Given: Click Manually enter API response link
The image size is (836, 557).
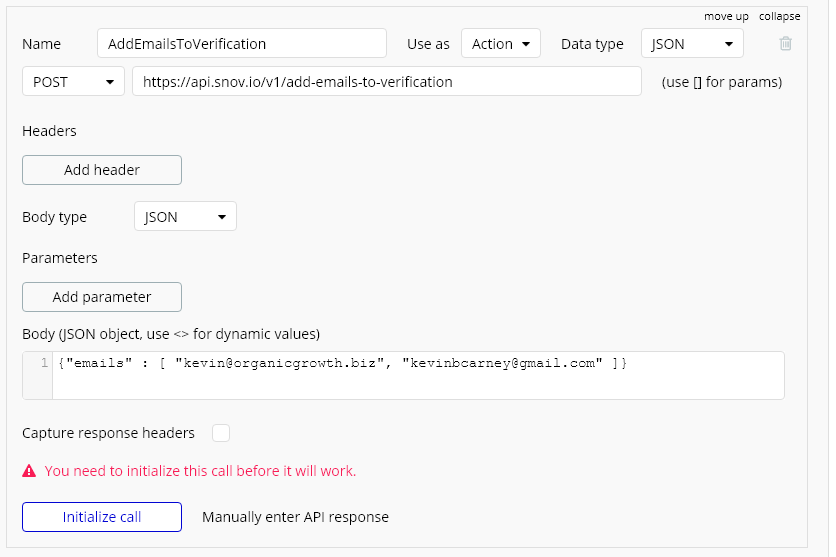Looking at the screenshot, I should pyautogui.click(x=295, y=517).
